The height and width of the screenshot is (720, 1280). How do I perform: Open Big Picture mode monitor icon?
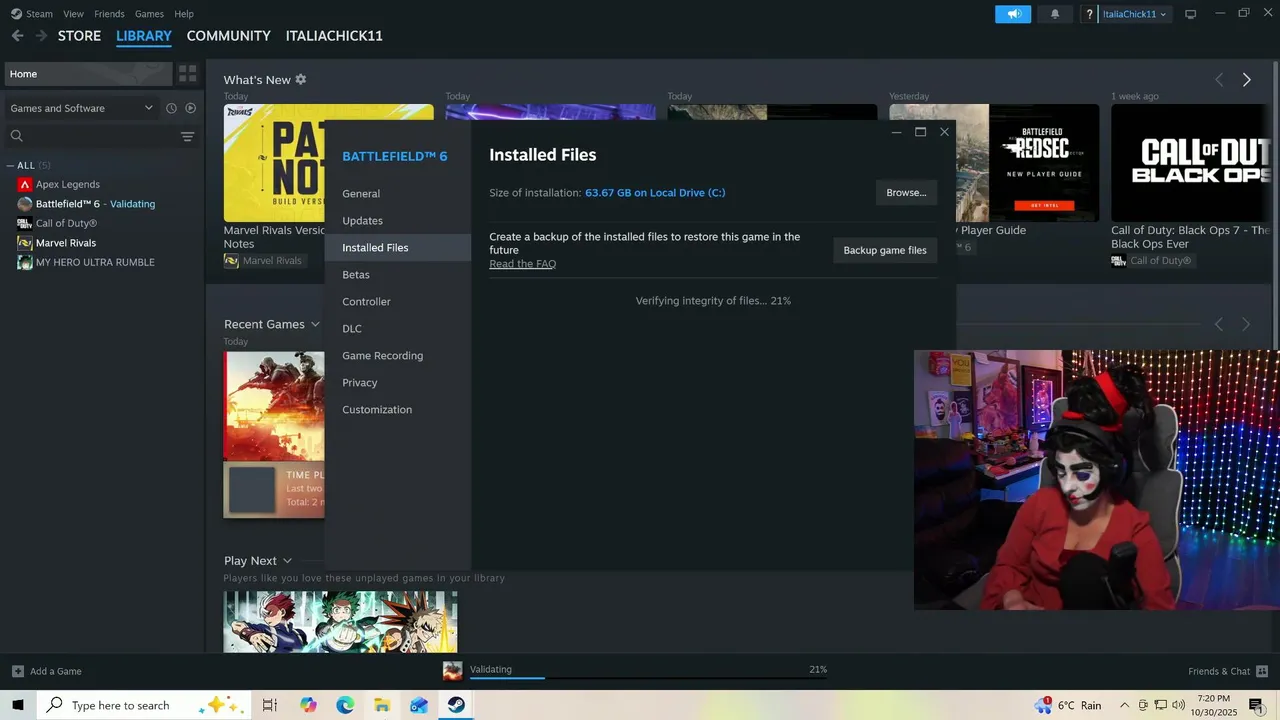[1190, 14]
